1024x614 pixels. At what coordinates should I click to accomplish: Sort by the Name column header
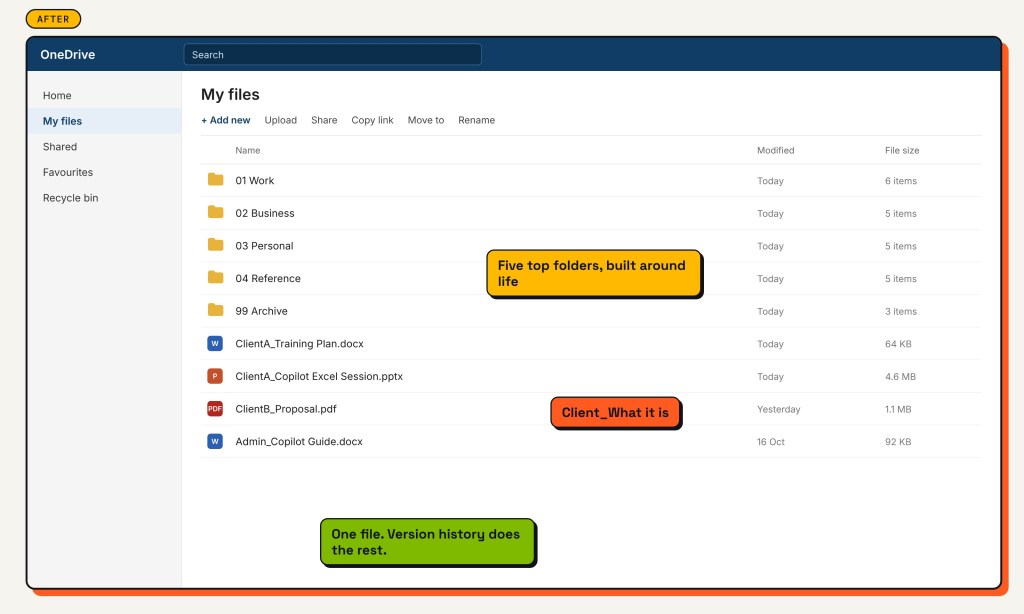pyautogui.click(x=248, y=150)
